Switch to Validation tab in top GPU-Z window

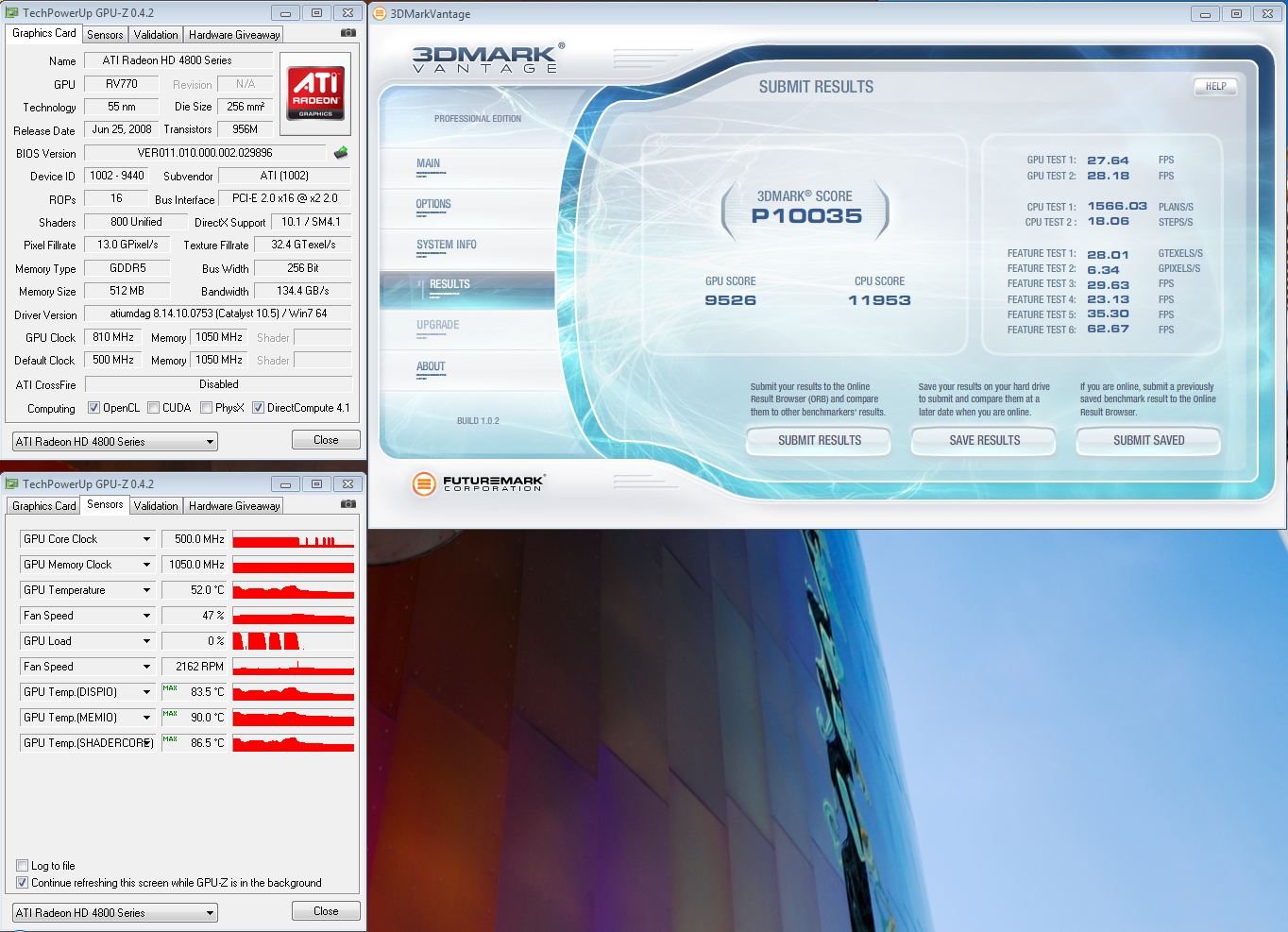tap(156, 34)
